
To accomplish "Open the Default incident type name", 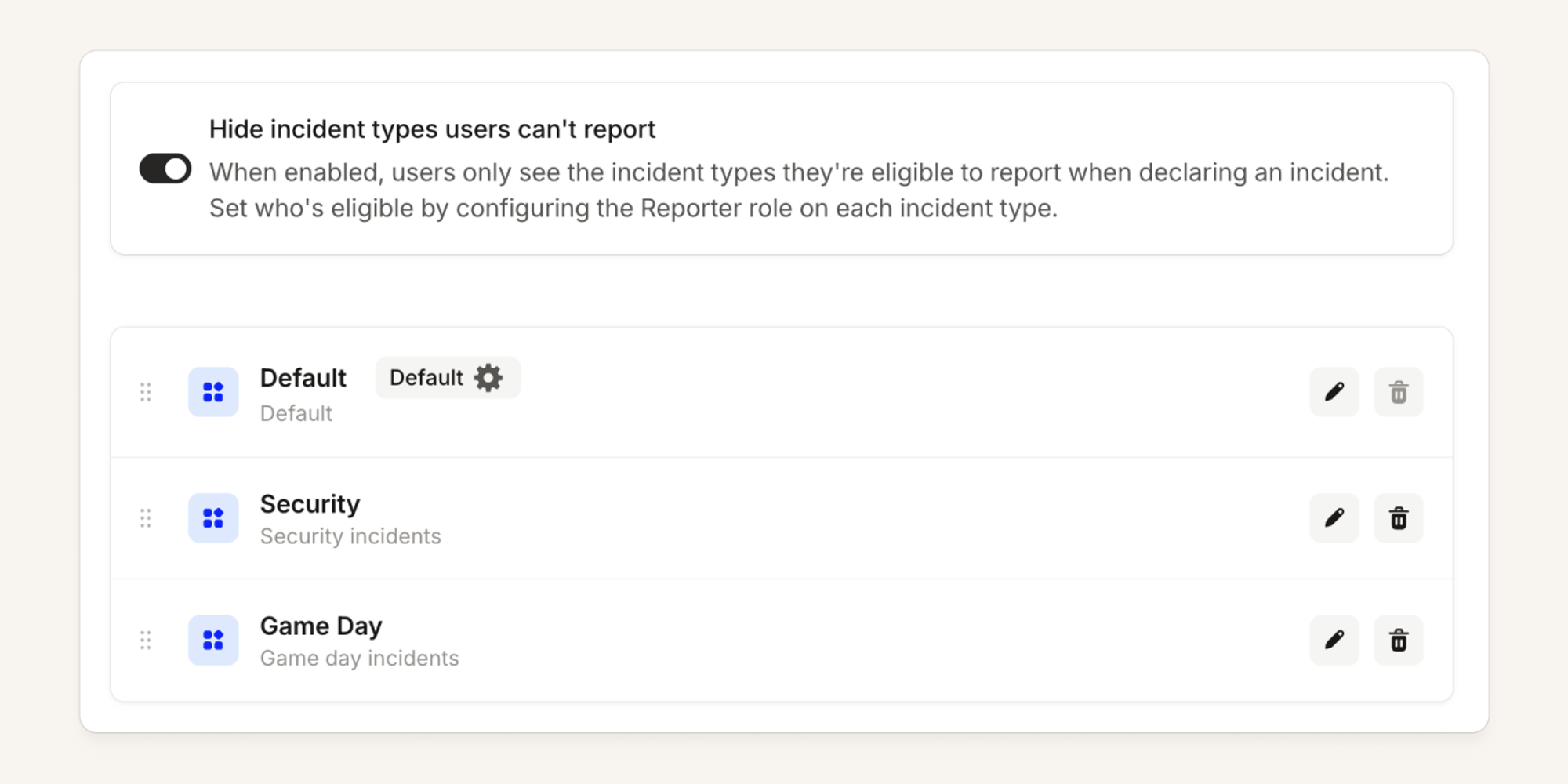I will tap(303, 378).
